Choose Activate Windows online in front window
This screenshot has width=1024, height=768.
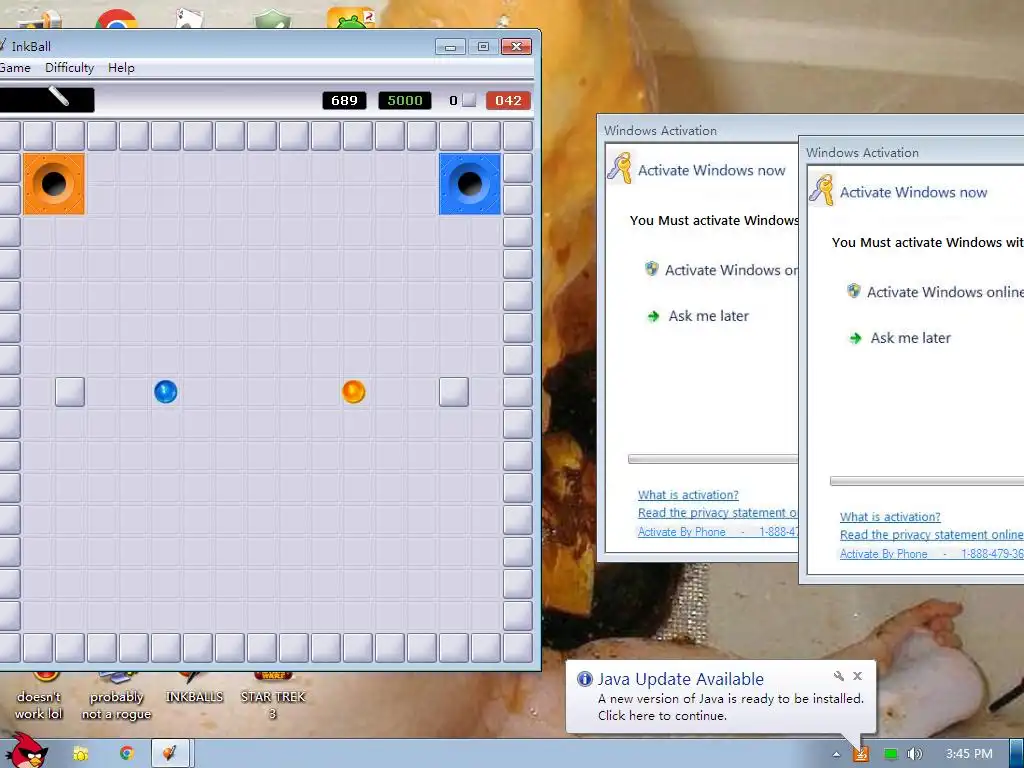pyautogui.click(x=944, y=292)
